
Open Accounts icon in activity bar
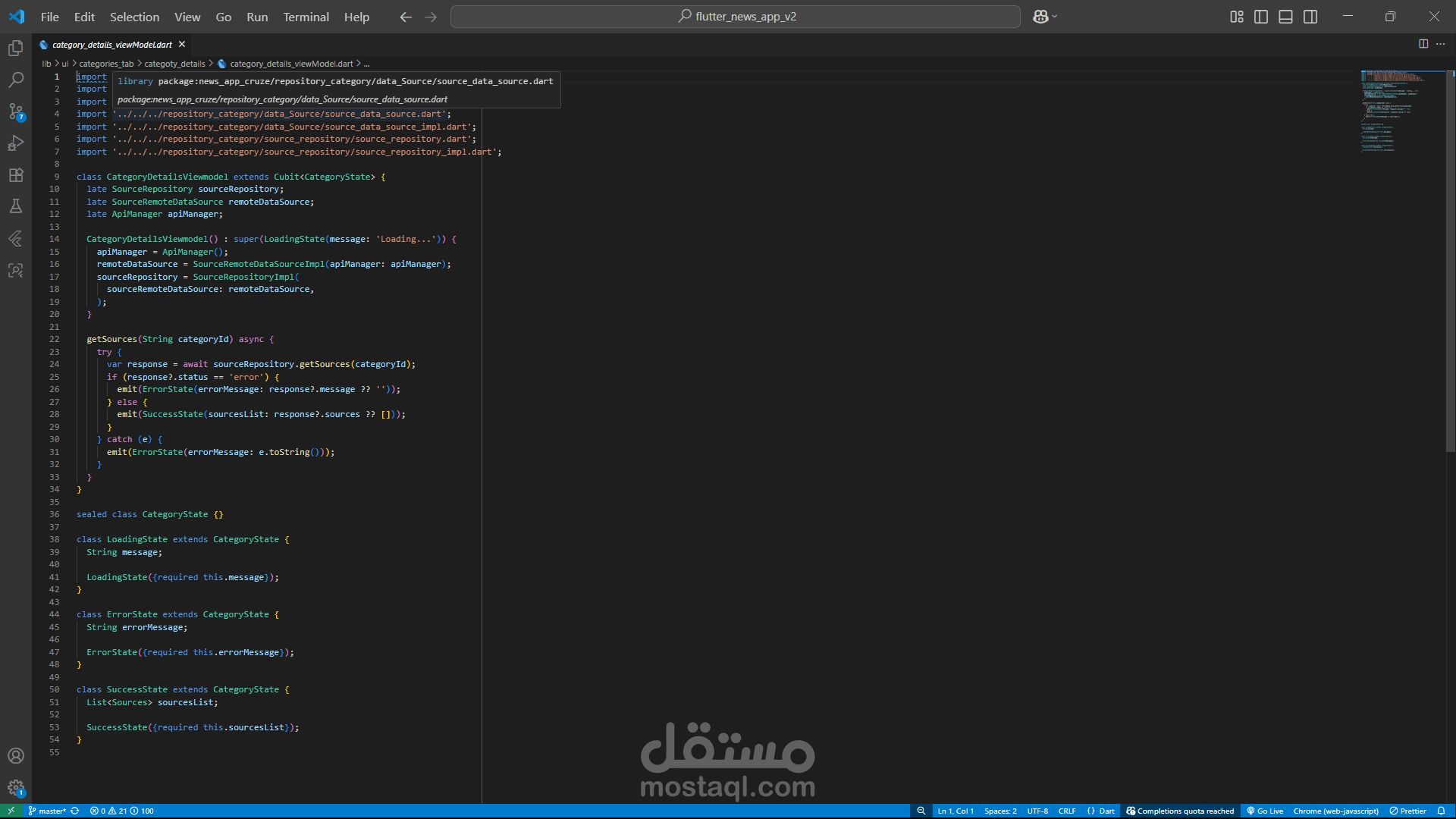pos(16,756)
